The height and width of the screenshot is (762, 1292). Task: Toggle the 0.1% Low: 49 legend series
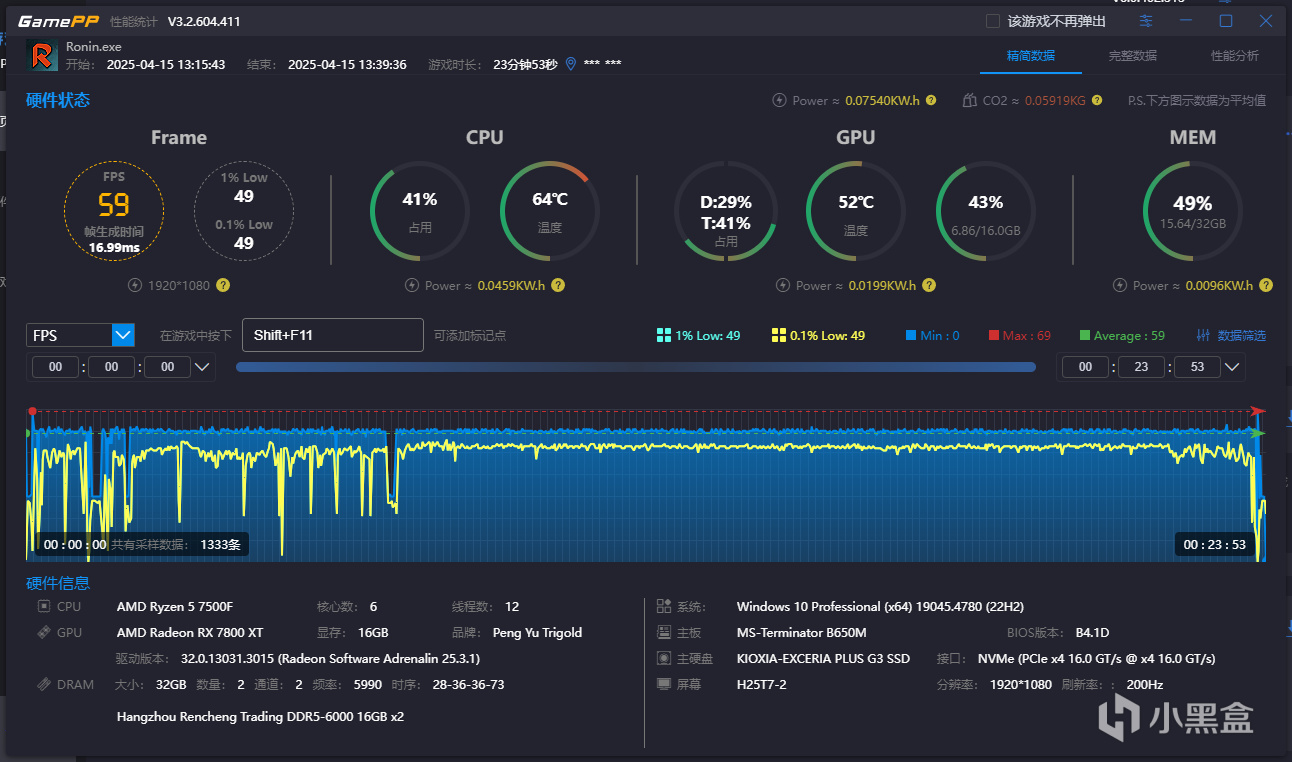(x=818, y=335)
